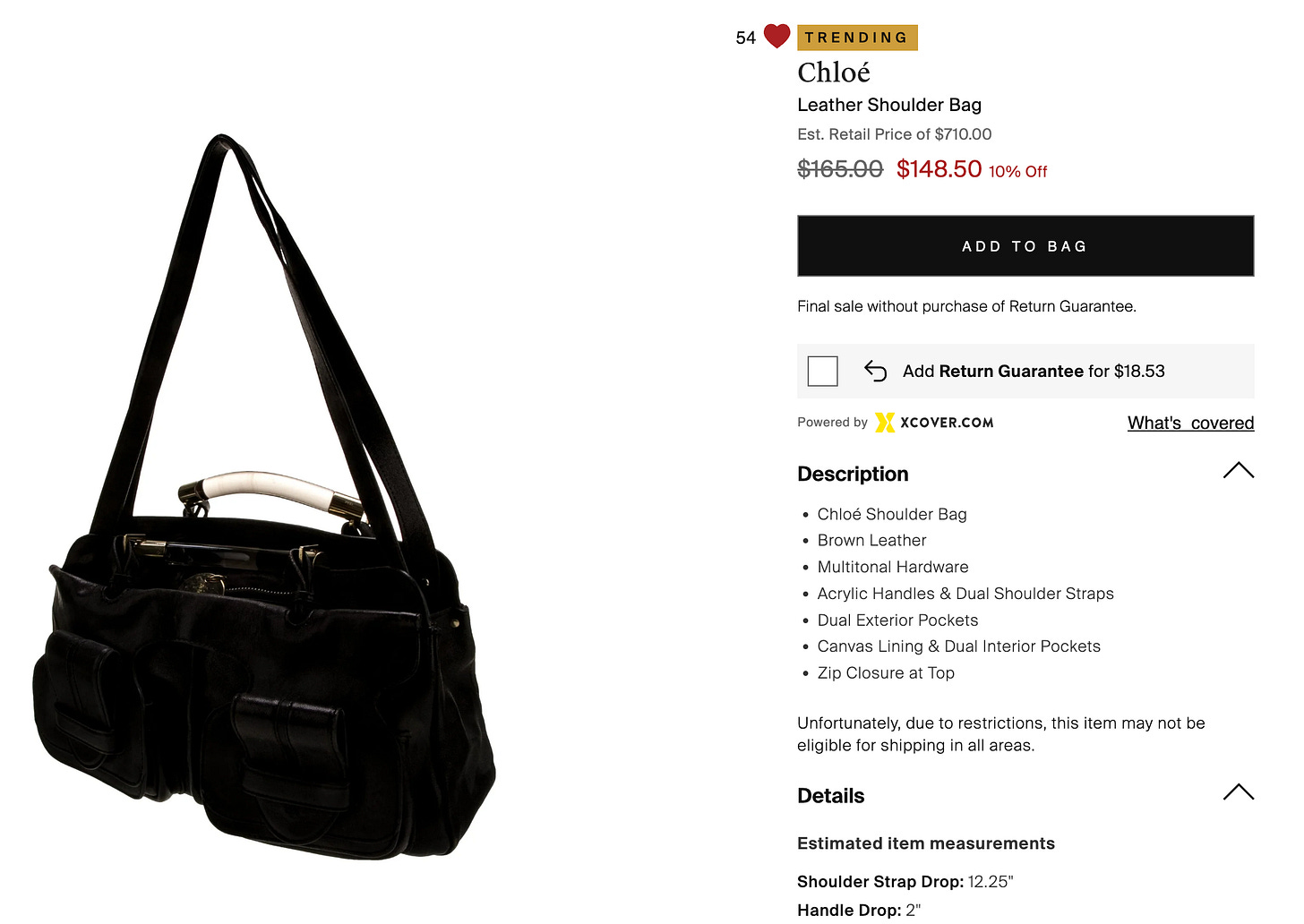Click the $148.50 sale price
1304x924 pixels.
tap(939, 168)
